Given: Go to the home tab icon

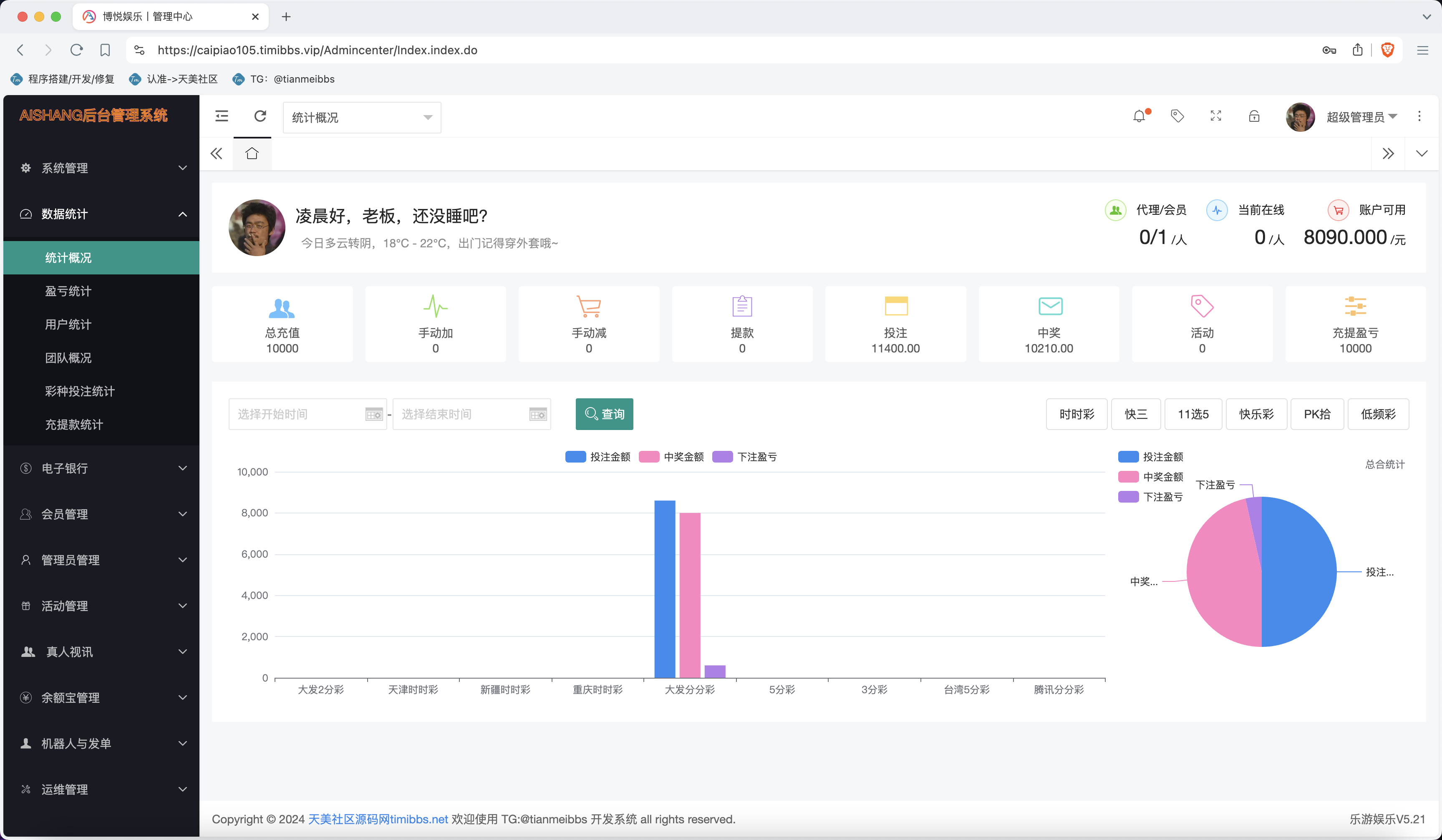Looking at the screenshot, I should (252, 153).
